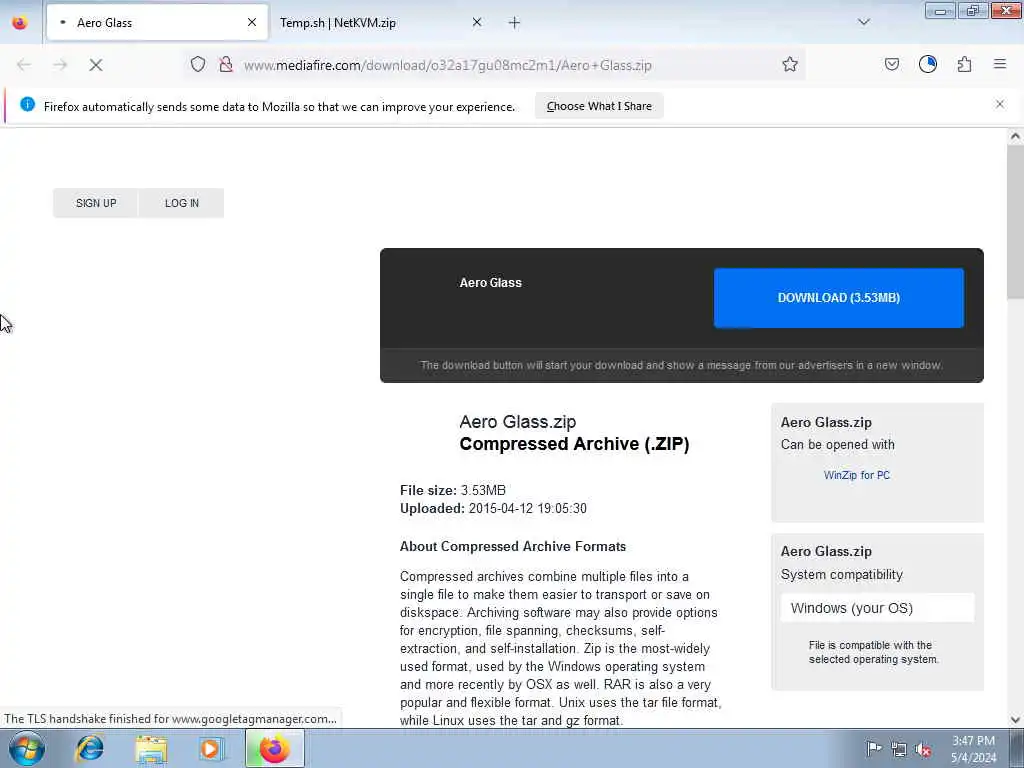The width and height of the screenshot is (1024, 768).
Task: Open Windows Media Player from taskbar
Action: [212, 748]
